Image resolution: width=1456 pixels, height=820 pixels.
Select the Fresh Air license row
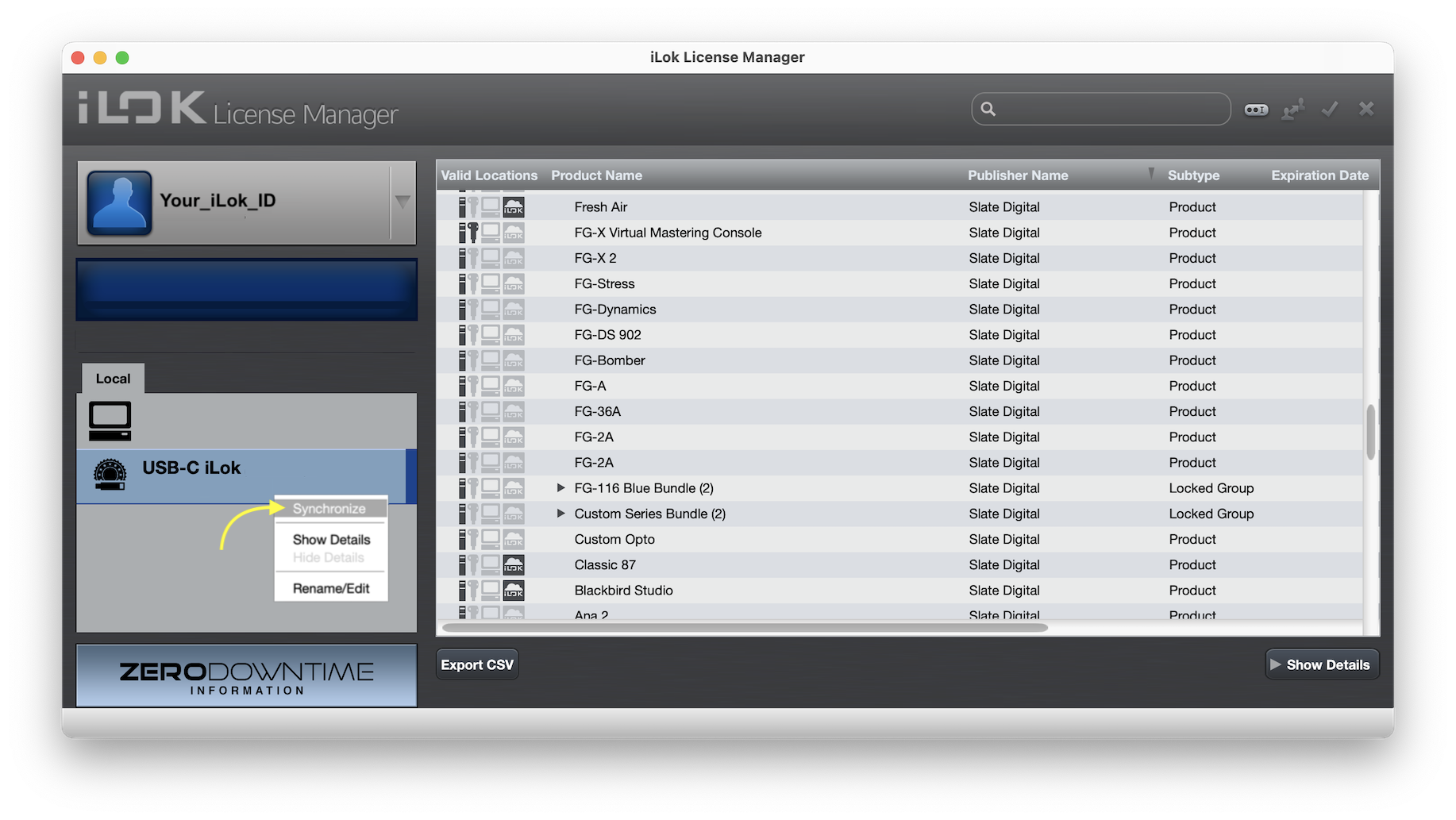(899, 207)
